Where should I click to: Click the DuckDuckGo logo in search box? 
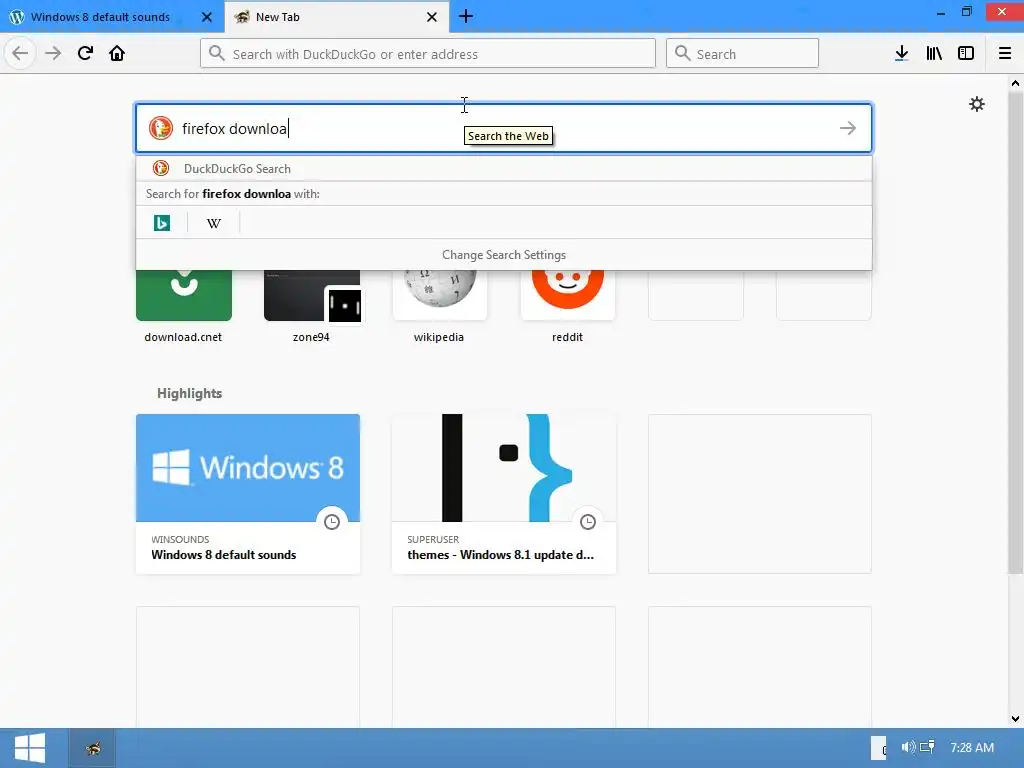[161, 128]
